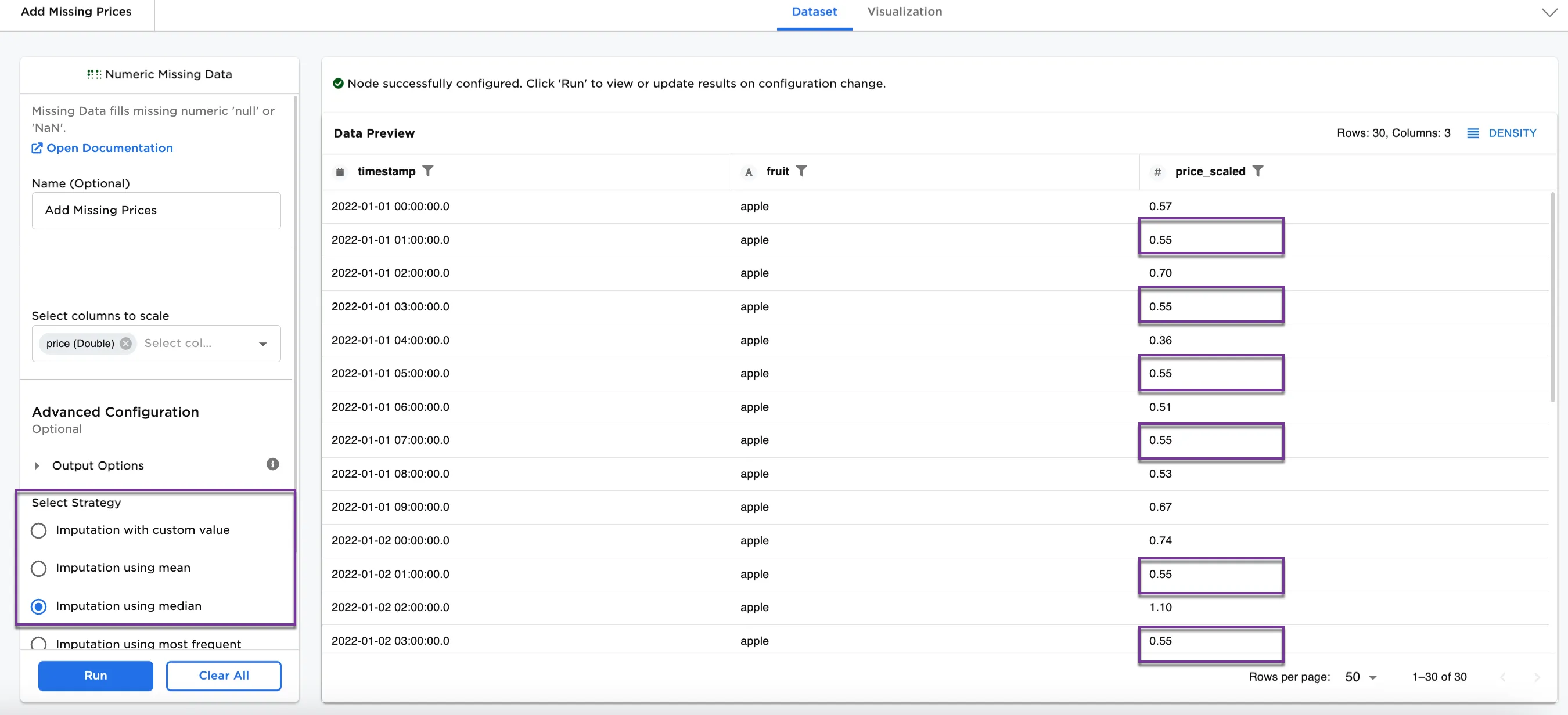This screenshot has height=715, width=1568.
Task: Select Imputation with custom value
Action: point(38,530)
